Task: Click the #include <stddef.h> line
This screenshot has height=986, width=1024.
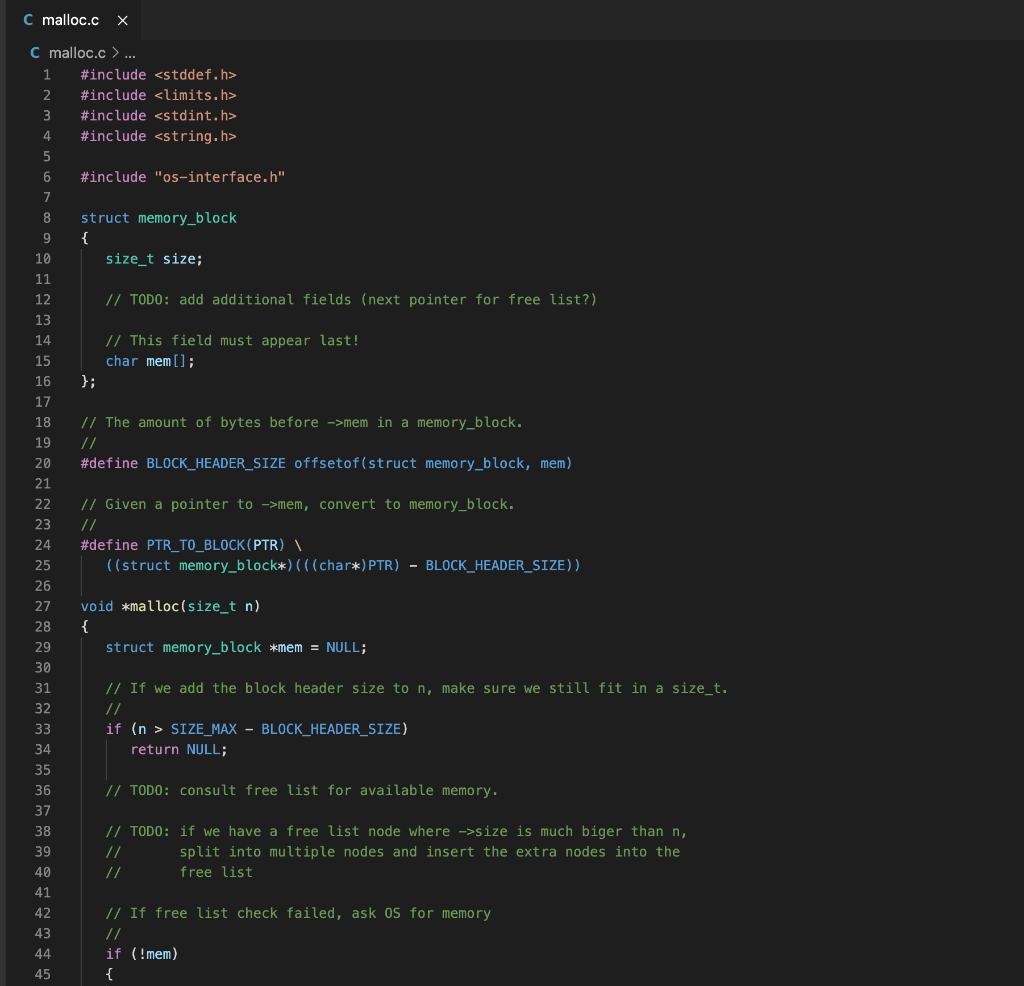Action: [158, 74]
